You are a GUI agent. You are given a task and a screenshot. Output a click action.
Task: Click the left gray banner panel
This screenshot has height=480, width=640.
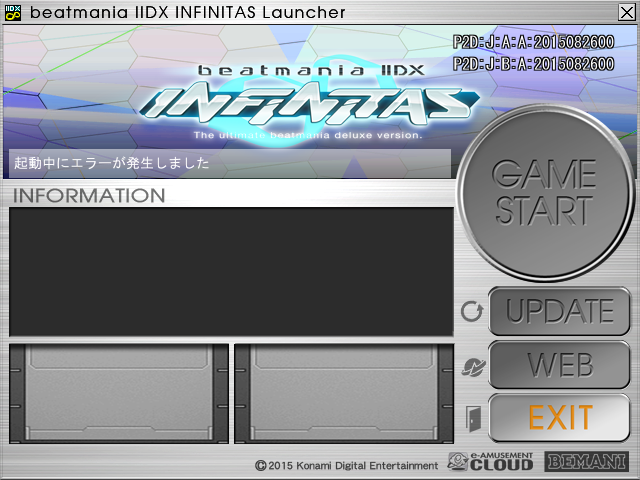(119, 393)
